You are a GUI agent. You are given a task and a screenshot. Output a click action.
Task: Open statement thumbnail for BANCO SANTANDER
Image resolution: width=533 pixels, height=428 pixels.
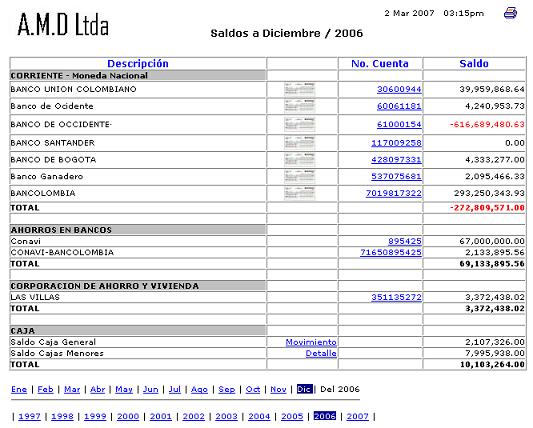point(300,143)
